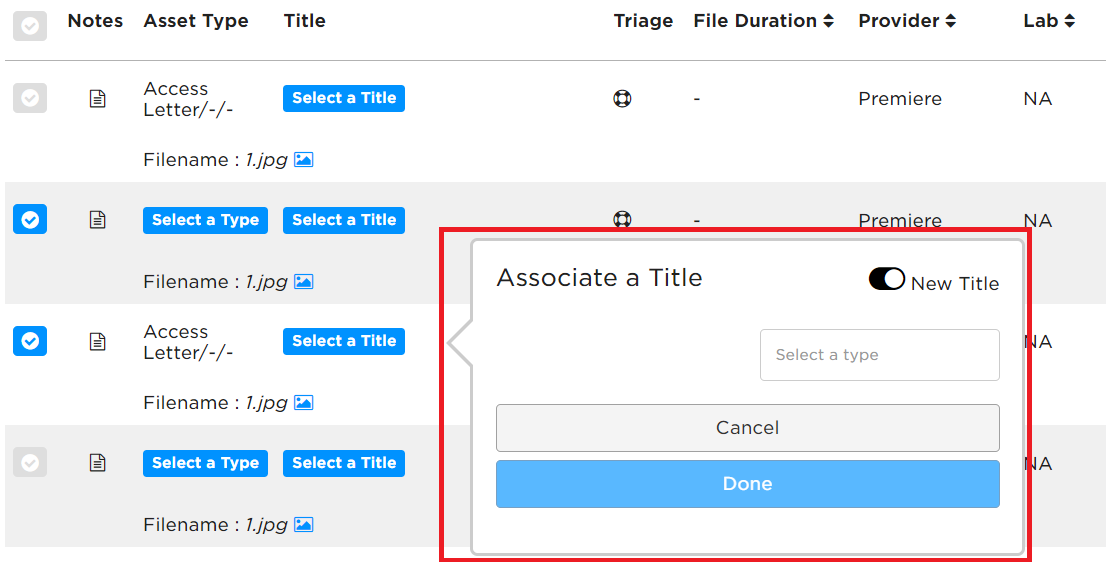This screenshot has height=562, width=1106.
Task: Open notes icon in second asset row
Action: pos(98,220)
